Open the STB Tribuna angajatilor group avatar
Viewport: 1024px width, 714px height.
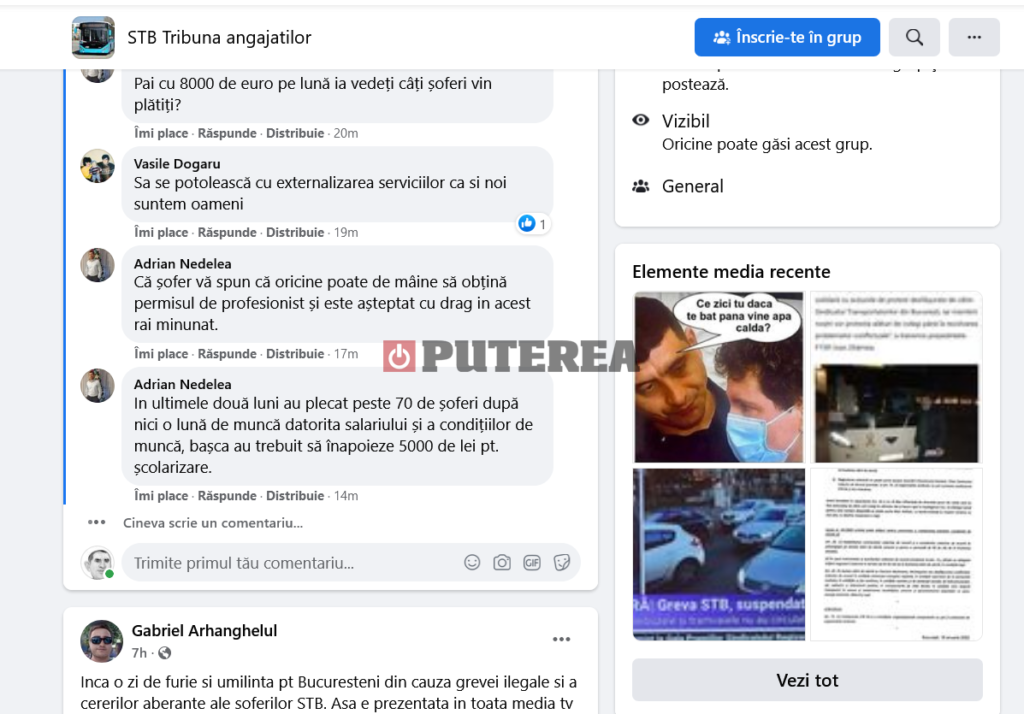click(93, 37)
